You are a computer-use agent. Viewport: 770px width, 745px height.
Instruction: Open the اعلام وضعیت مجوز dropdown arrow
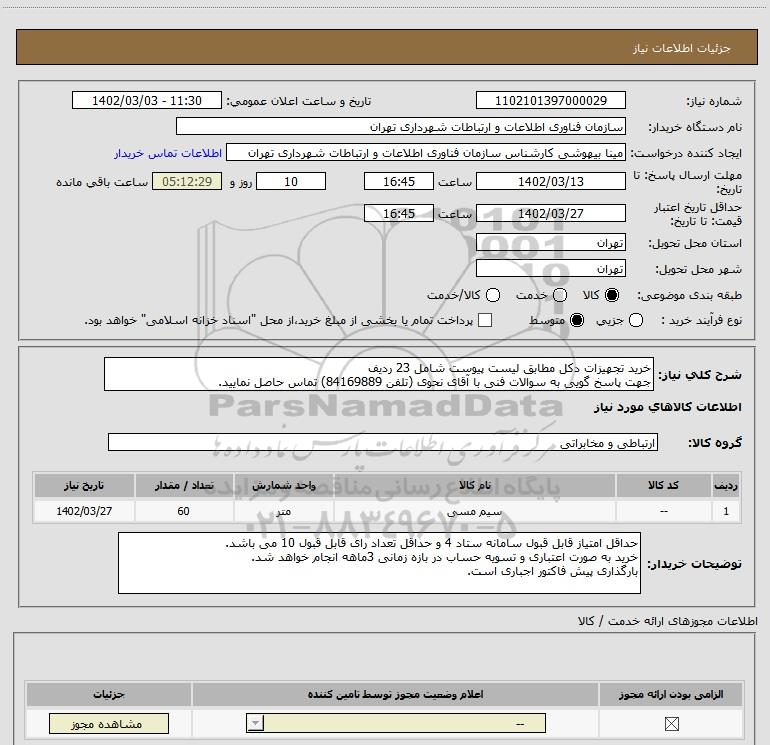click(255, 723)
